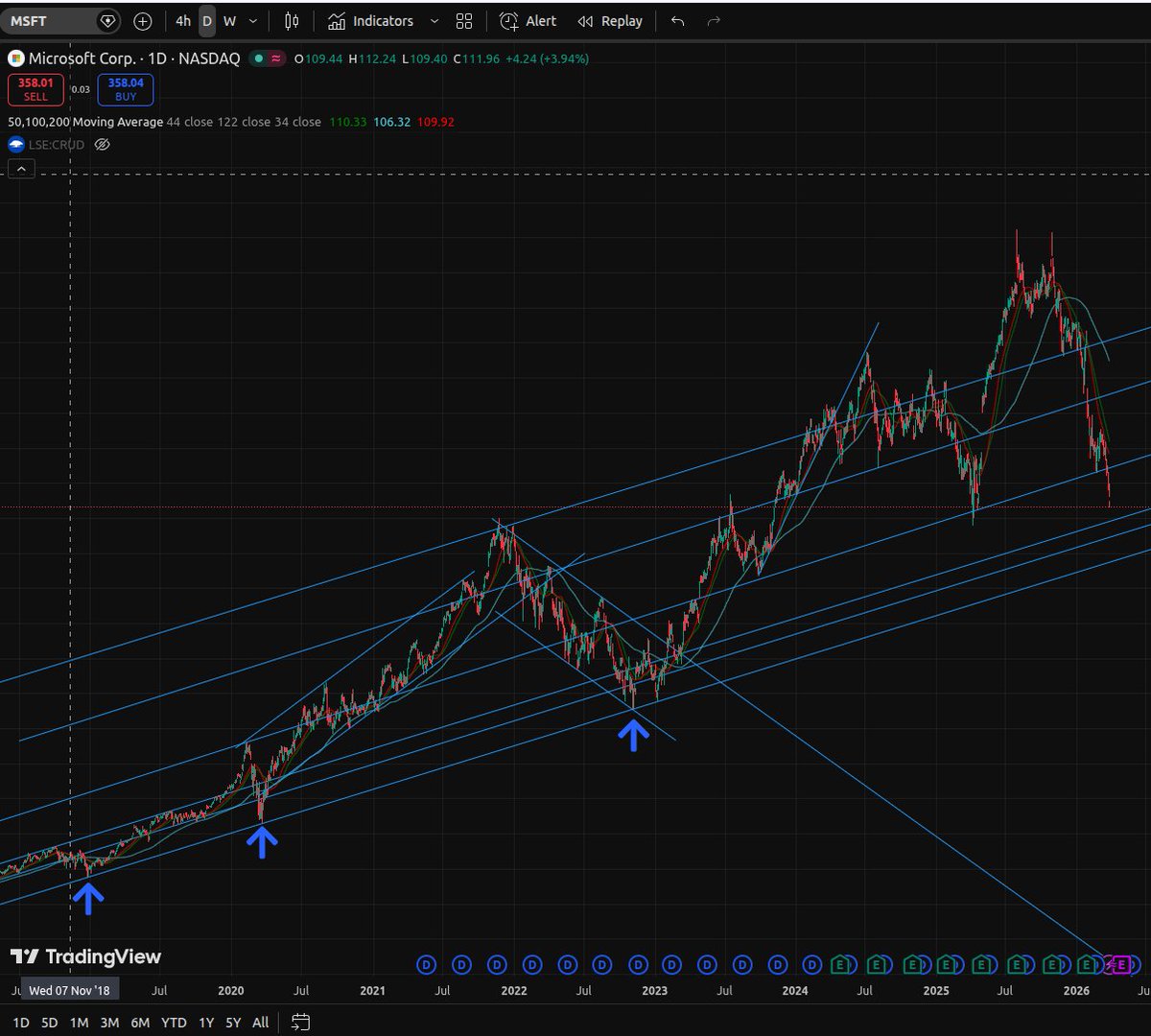Viewport: 1151px width, 1036px height.
Task: Open the indicator templates grid icon
Action: coord(464,21)
